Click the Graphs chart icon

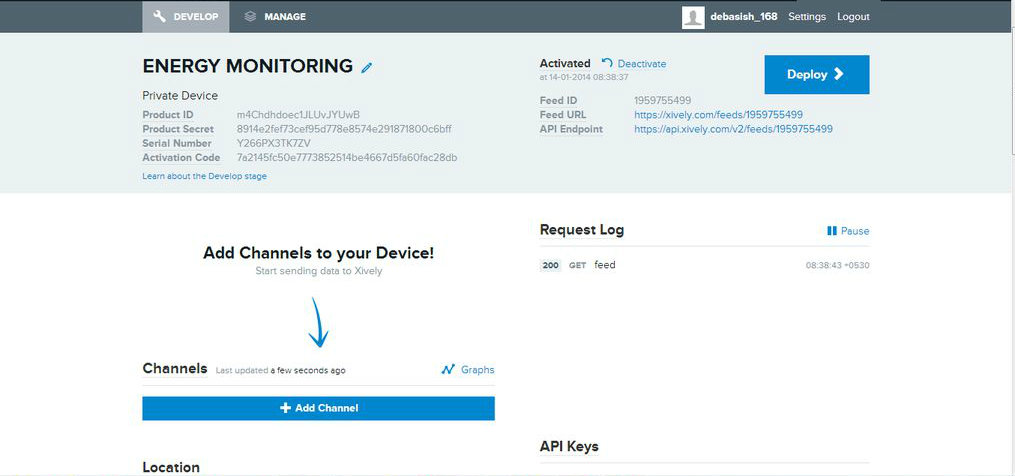[448, 370]
